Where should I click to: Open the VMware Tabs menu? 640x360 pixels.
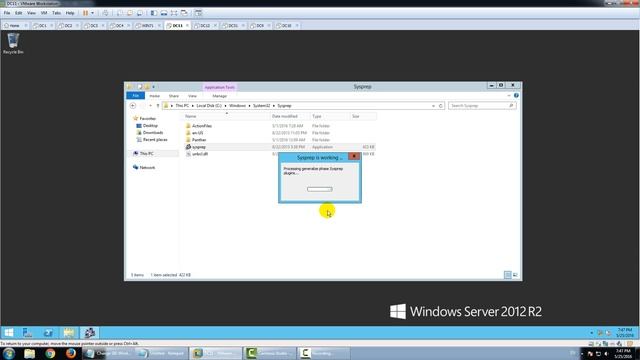point(56,13)
